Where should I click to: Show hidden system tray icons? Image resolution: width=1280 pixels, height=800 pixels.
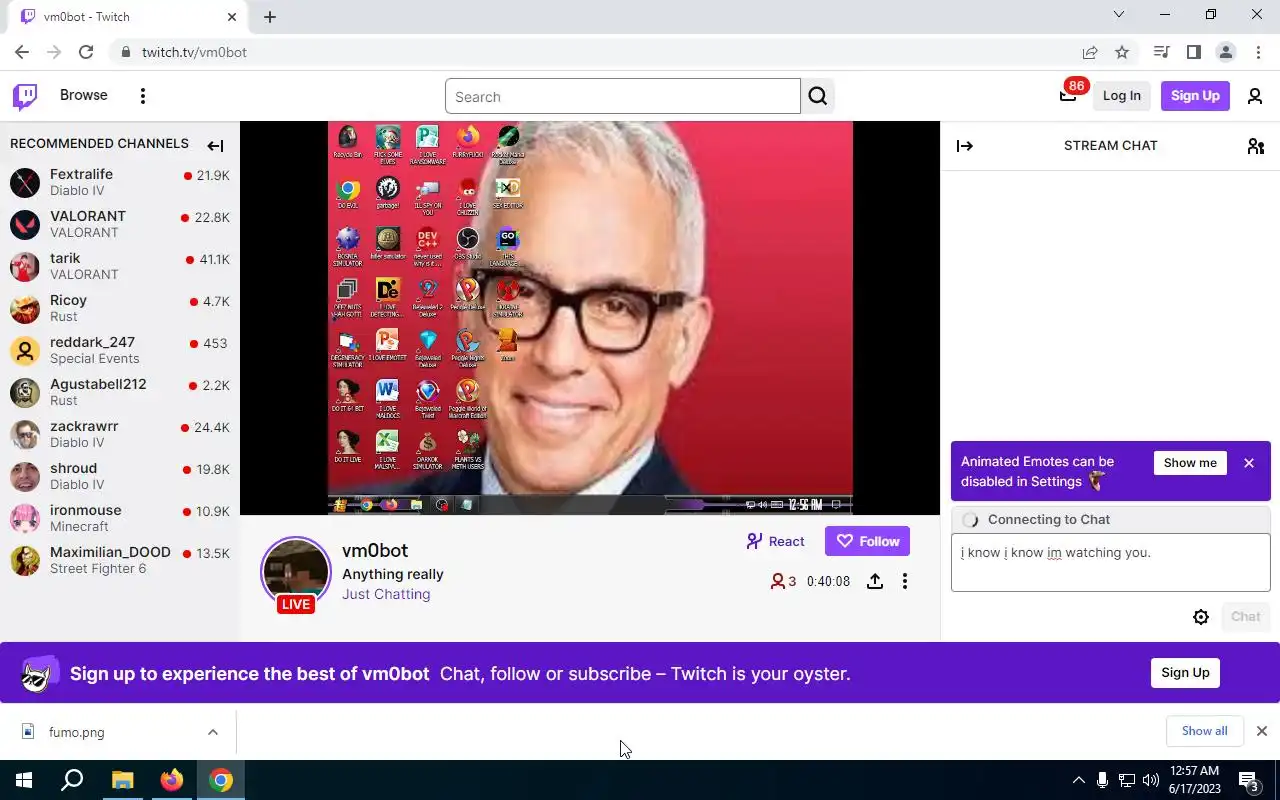pos(1078,780)
